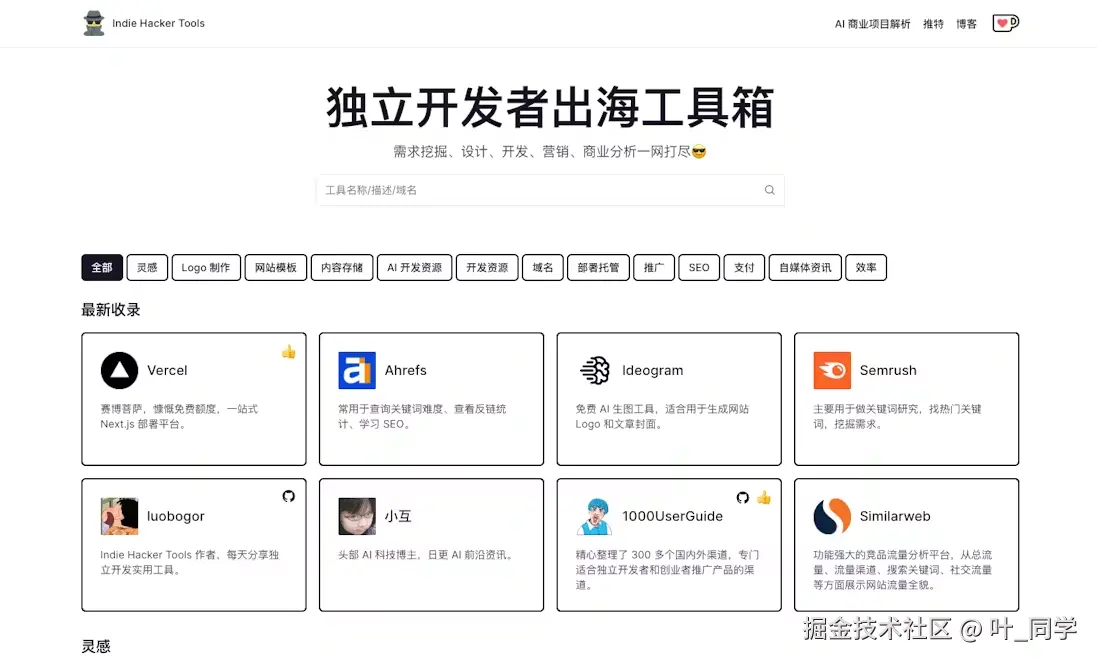Screen dimensions: 1097x662
Task: Click the 1000UserGuide cartoon avatar
Action: [595, 516]
